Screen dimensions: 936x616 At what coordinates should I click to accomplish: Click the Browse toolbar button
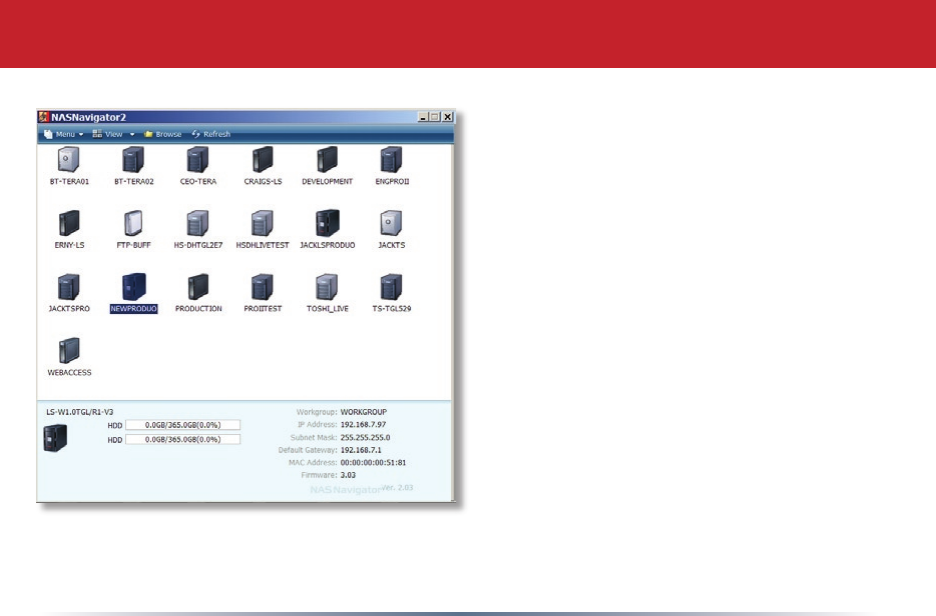(162, 134)
